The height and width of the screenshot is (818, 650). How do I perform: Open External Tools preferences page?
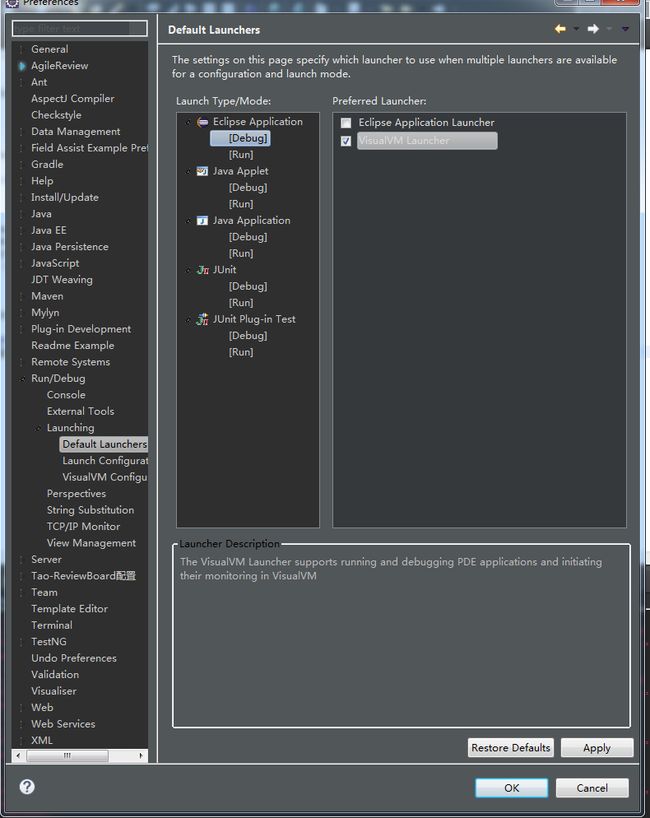(x=80, y=412)
